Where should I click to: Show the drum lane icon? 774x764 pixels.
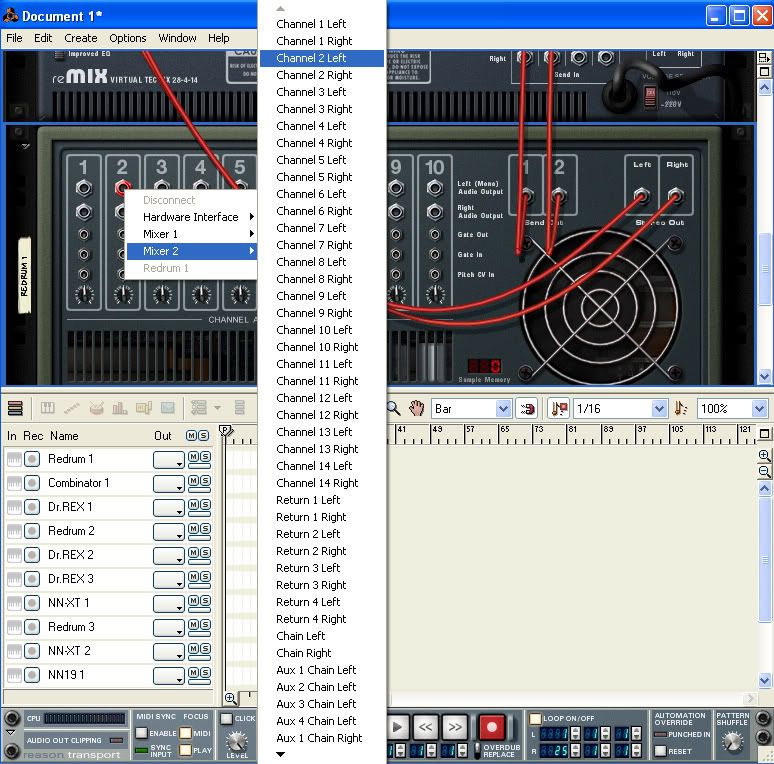pos(96,408)
